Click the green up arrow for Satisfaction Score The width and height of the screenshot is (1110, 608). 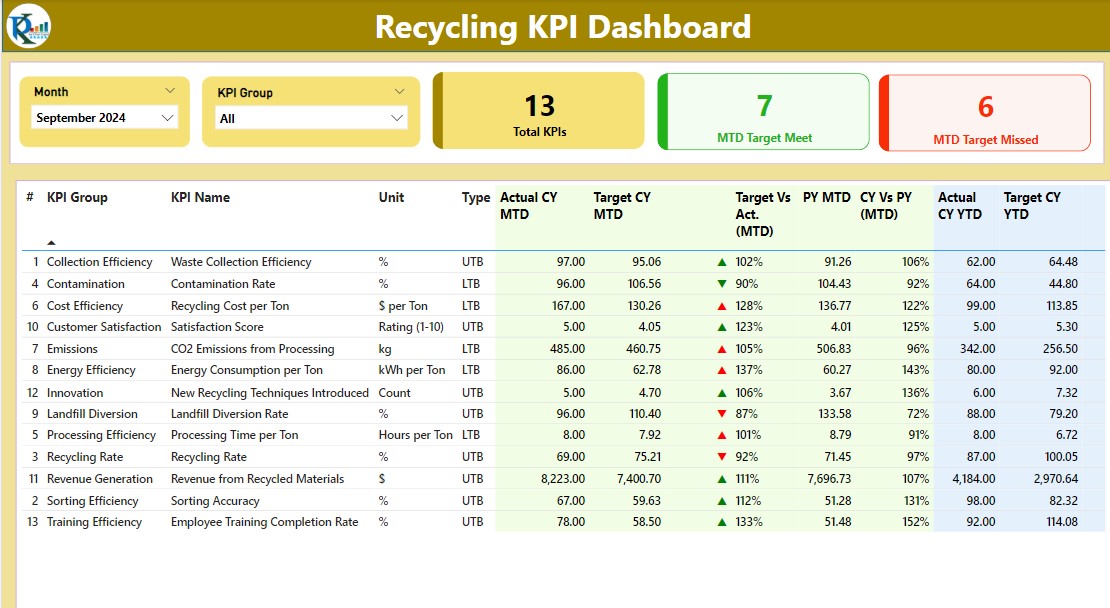(x=722, y=327)
